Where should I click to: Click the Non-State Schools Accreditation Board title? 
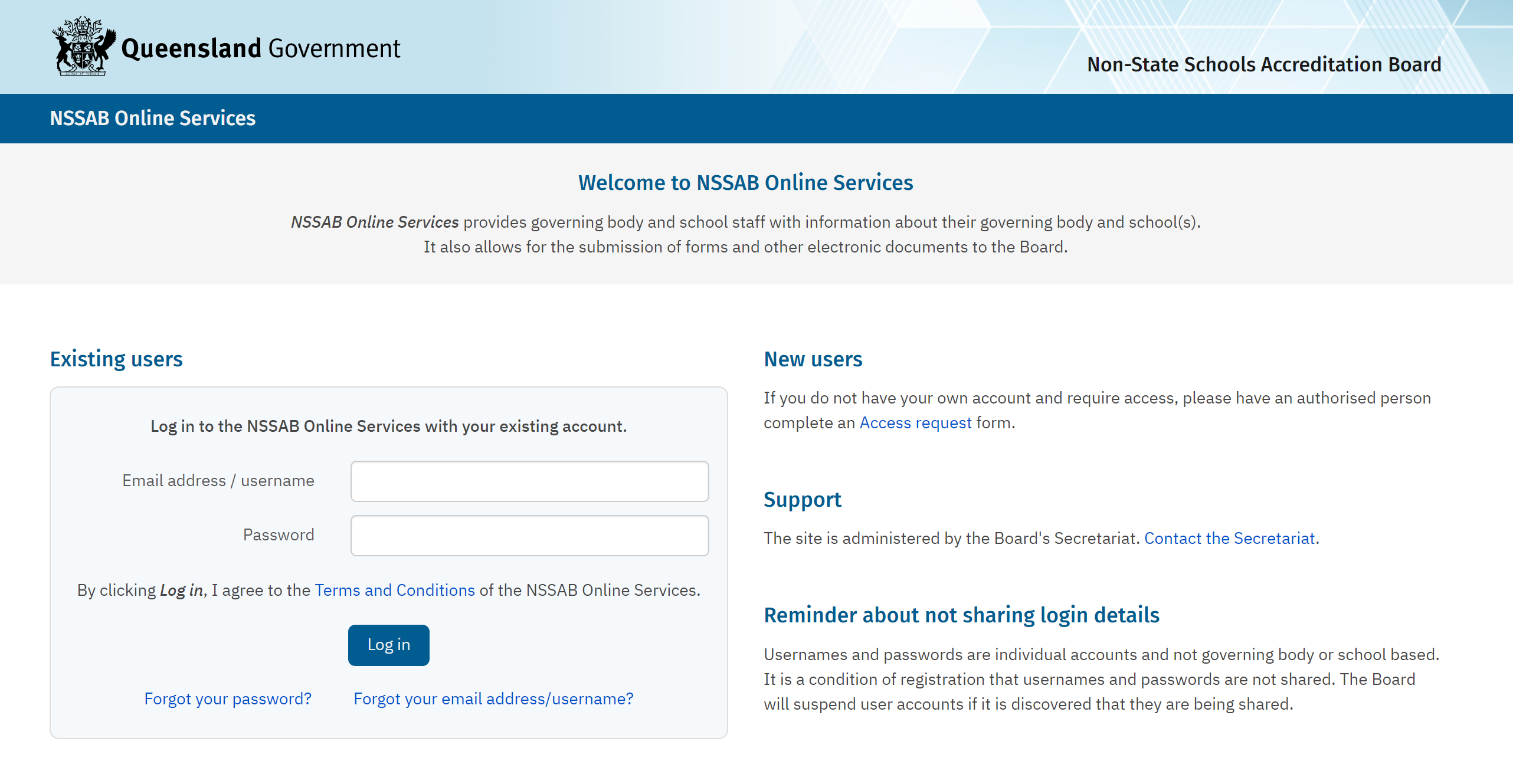(1264, 64)
